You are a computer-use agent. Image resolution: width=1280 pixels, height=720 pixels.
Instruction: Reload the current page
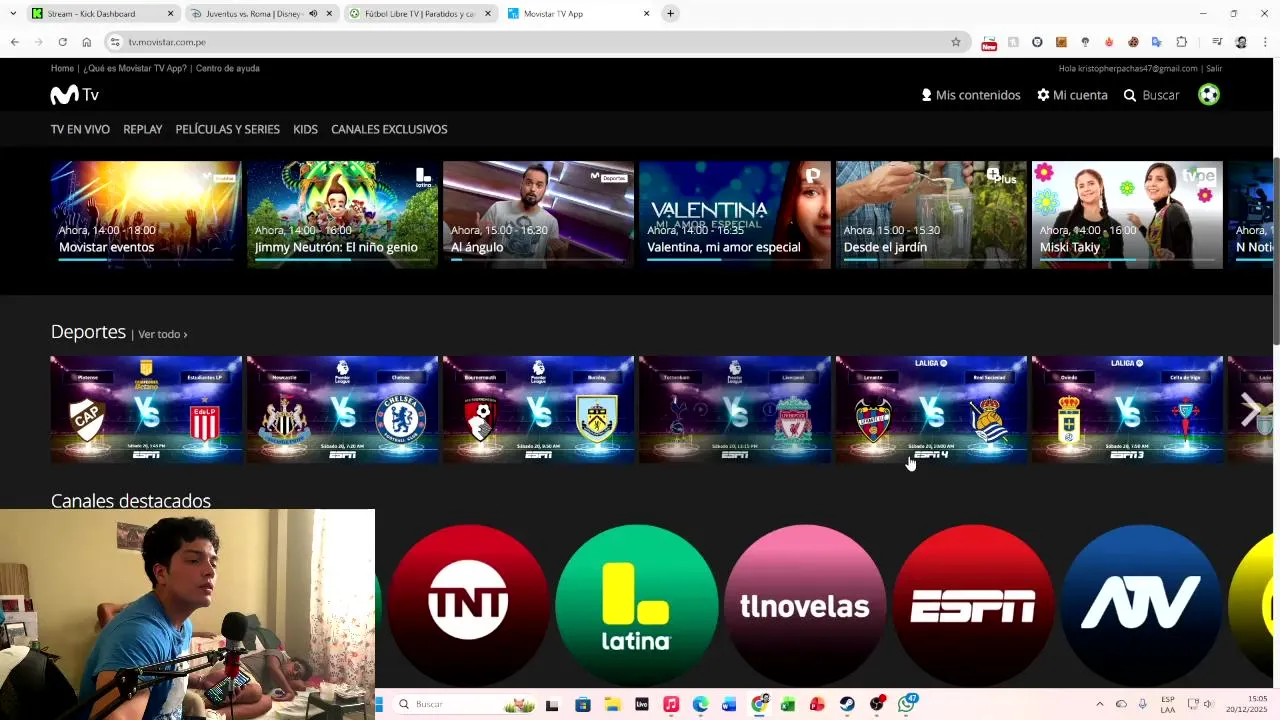pyautogui.click(x=62, y=42)
